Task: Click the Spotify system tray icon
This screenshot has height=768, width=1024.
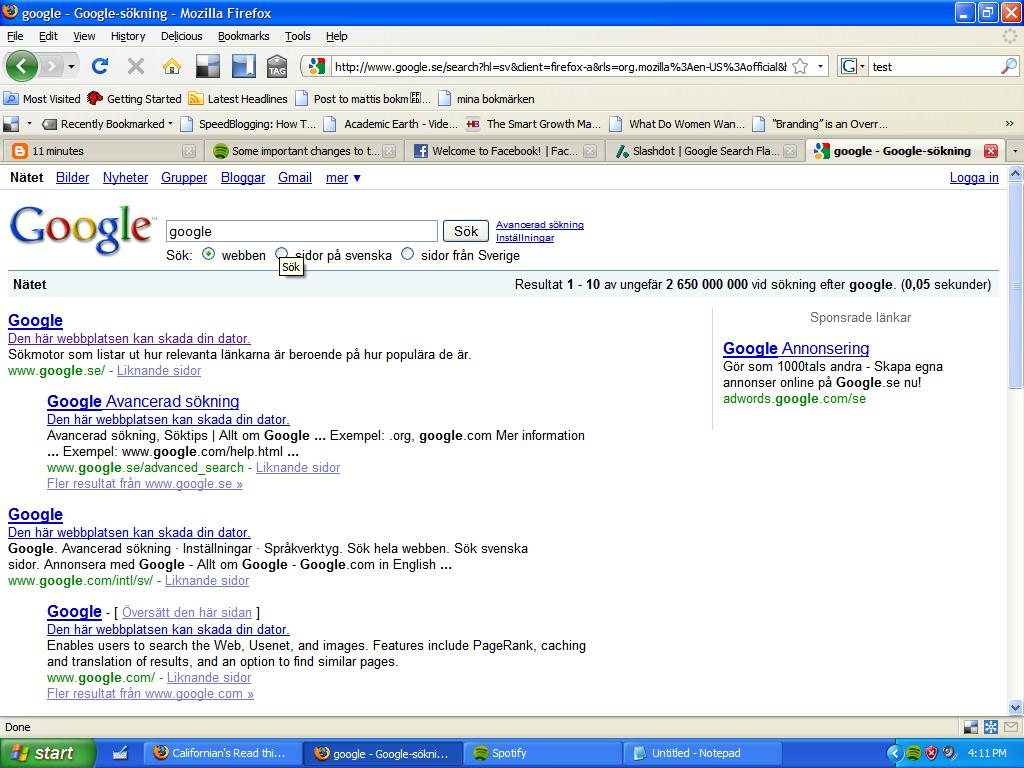Action: click(913, 753)
